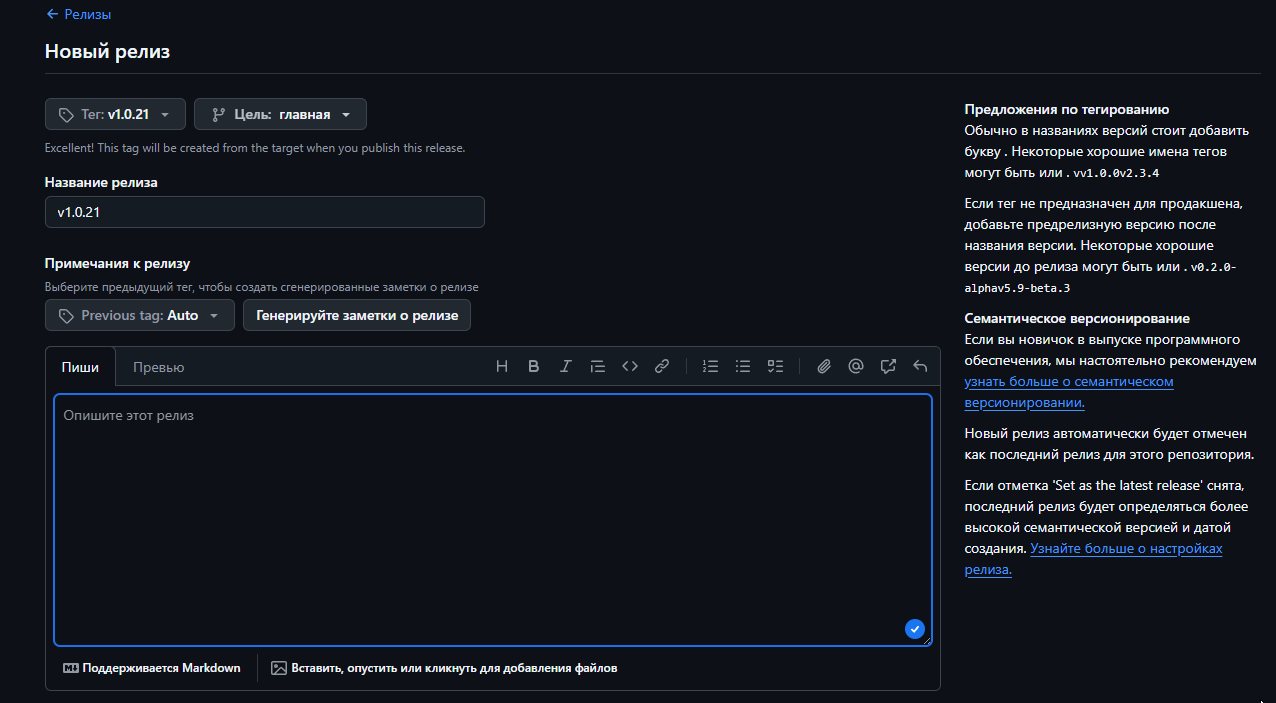Click Вставить, опустить или кликнуть для добавления файлов
This screenshot has height=703, width=1276.
(x=444, y=668)
